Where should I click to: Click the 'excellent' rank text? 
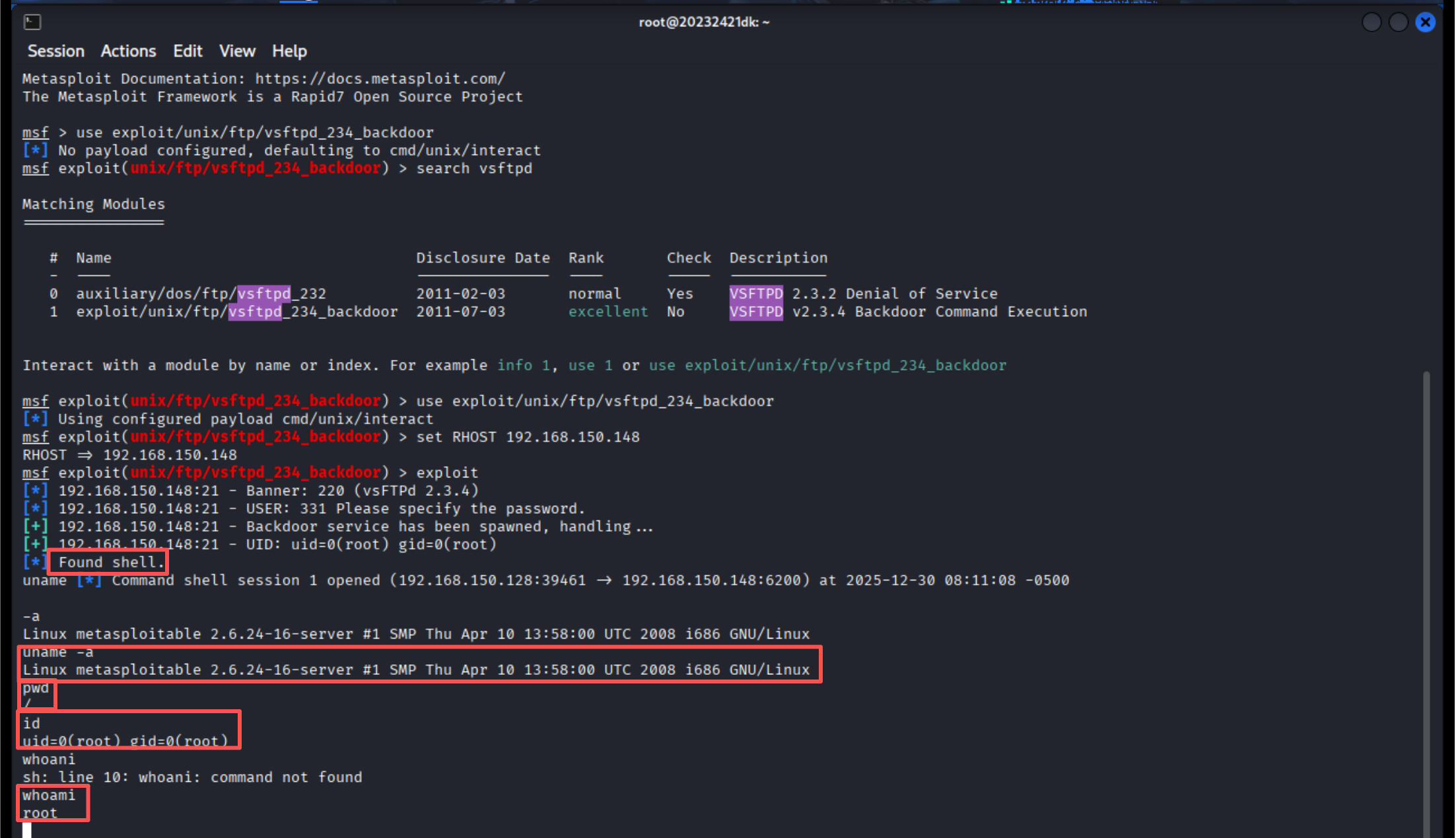pyautogui.click(x=607, y=312)
